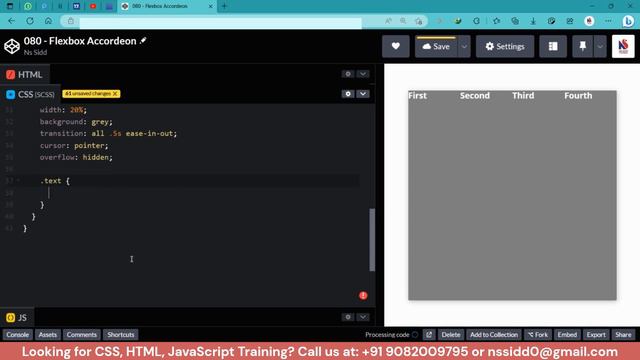Click the Fourth accordion panel in preview
Image resolution: width=640 pixels, height=360 pixels.
pos(590,195)
